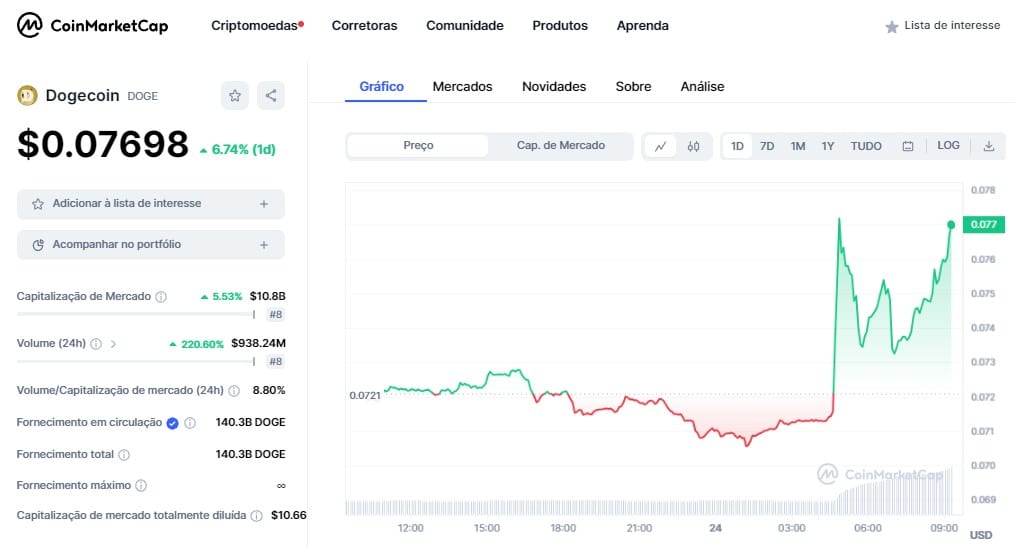
Task: Open Produtos menu
Action: coord(560,26)
